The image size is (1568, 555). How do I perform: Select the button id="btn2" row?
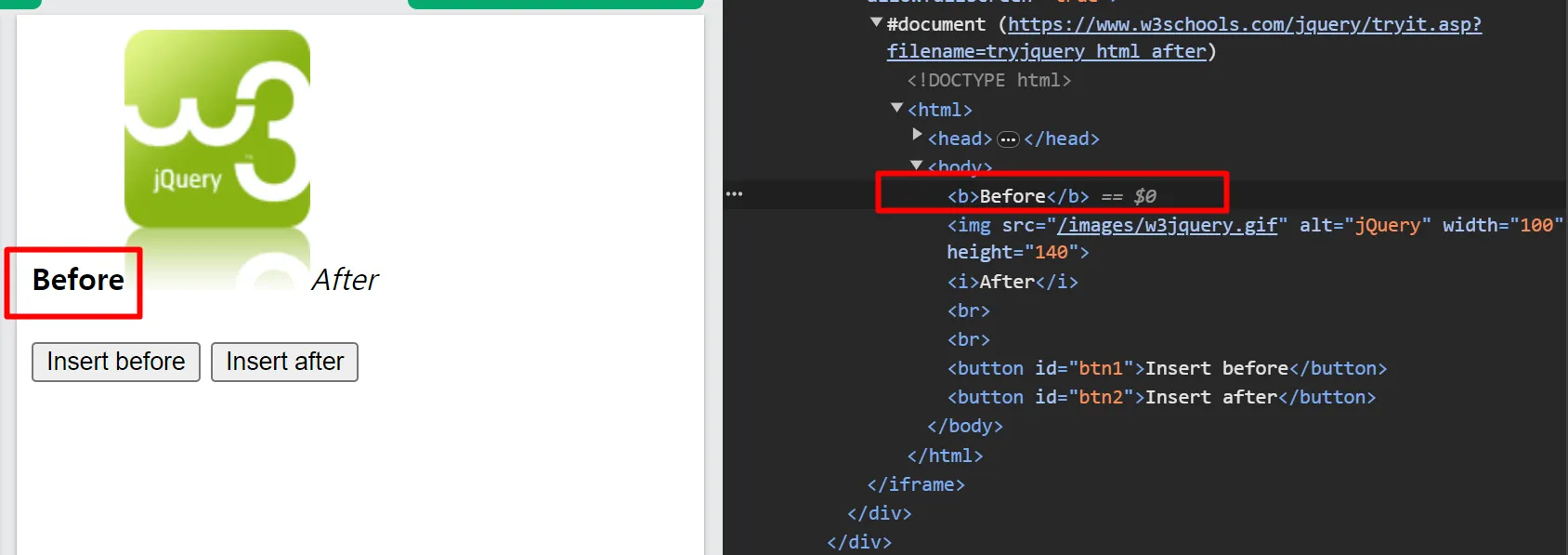pos(1161,397)
